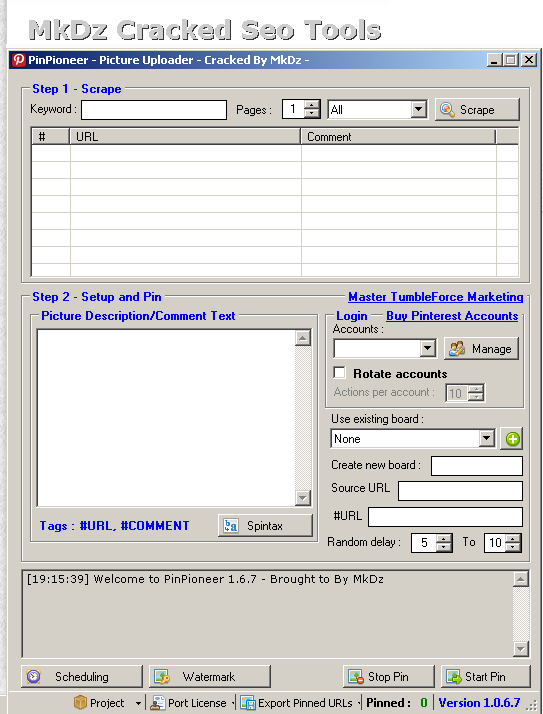Image resolution: width=543 pixels, height=714 pixels.
Task: Click the Create new board field
Action: click(476, 466)
